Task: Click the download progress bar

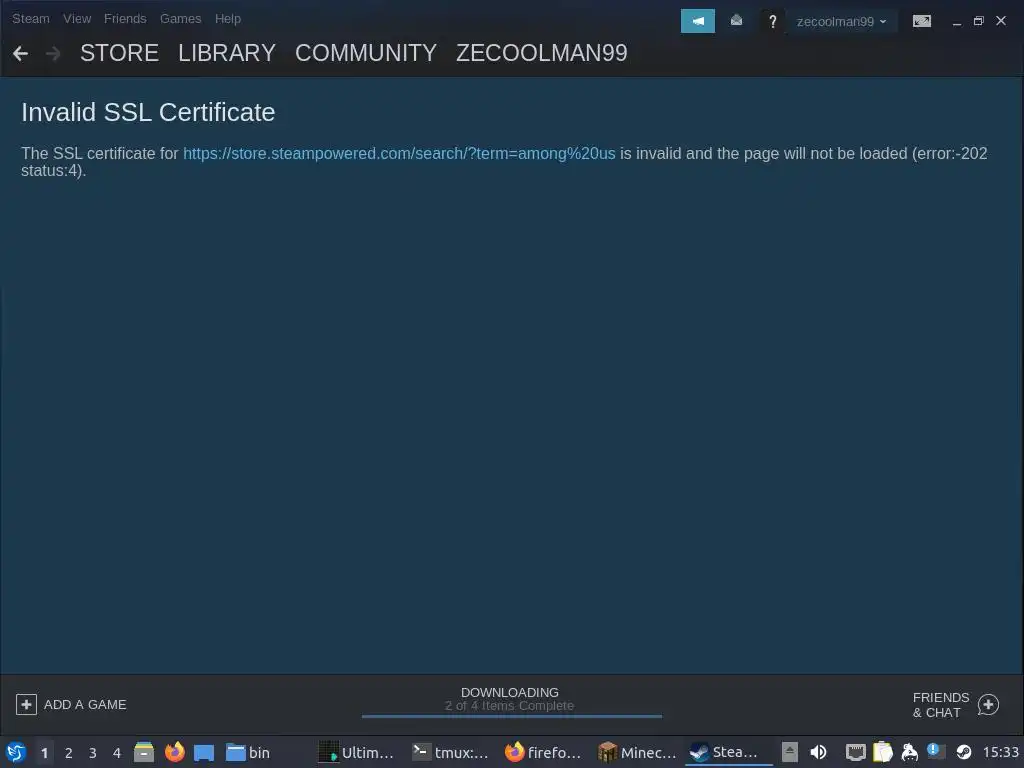Action: pyautogui.click(x=511, y=716)
